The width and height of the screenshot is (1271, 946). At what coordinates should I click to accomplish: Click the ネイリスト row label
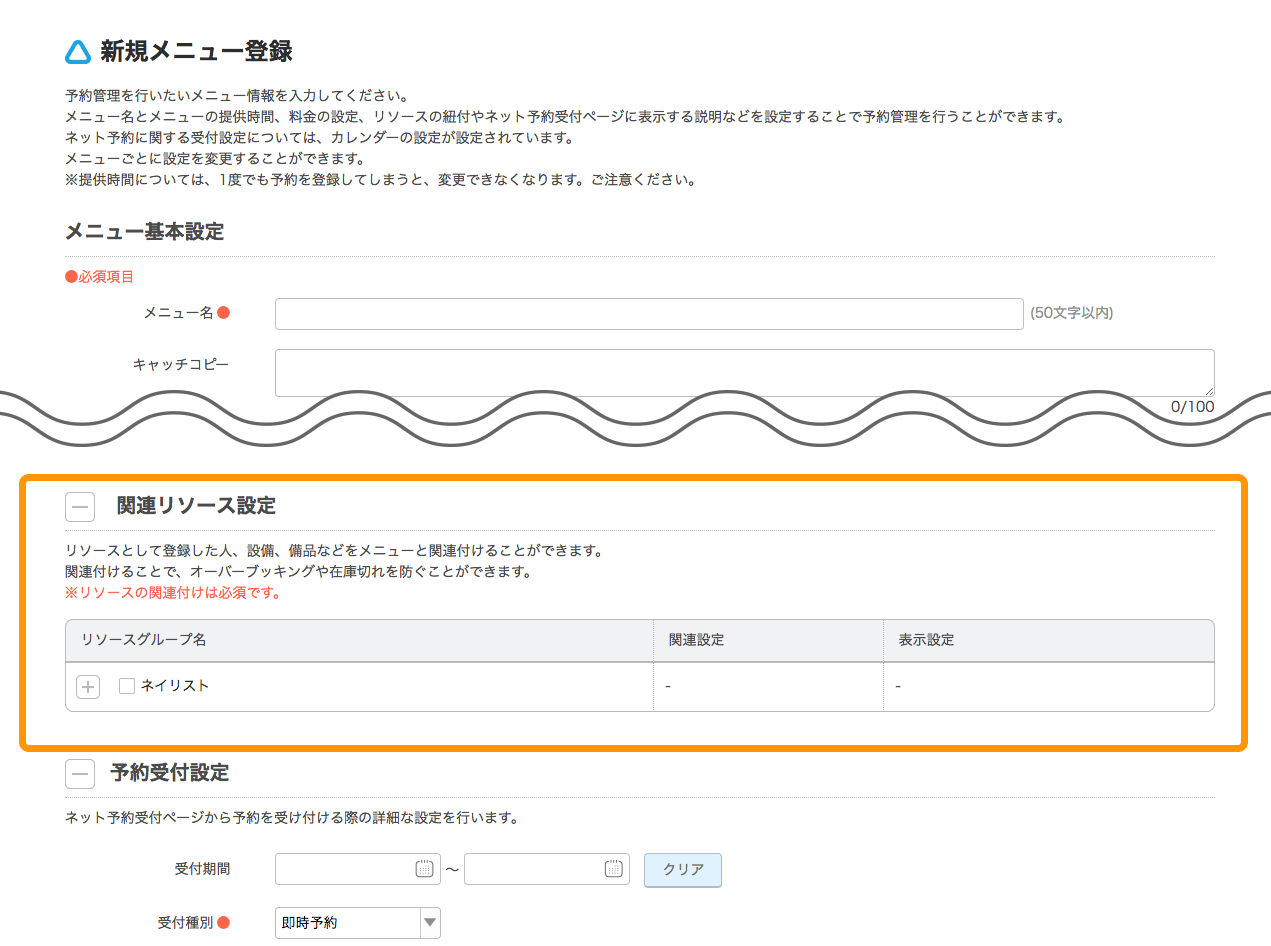point(175,686)
